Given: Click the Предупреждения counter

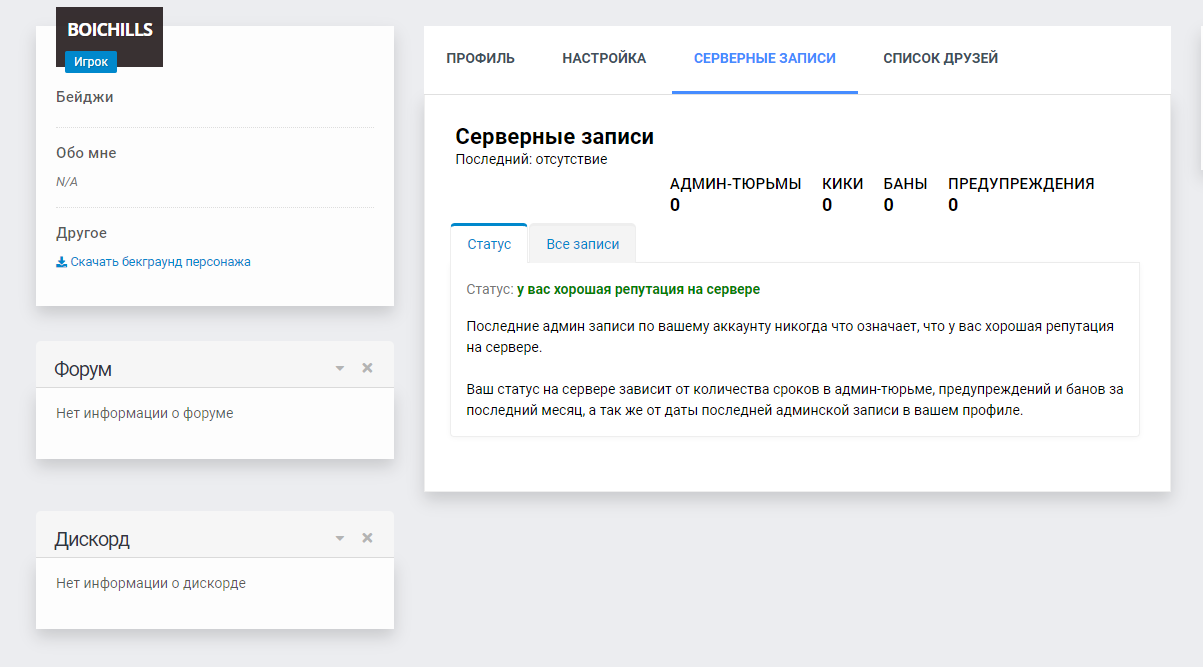Looking at the screenshot, I should coord(1021,194).
